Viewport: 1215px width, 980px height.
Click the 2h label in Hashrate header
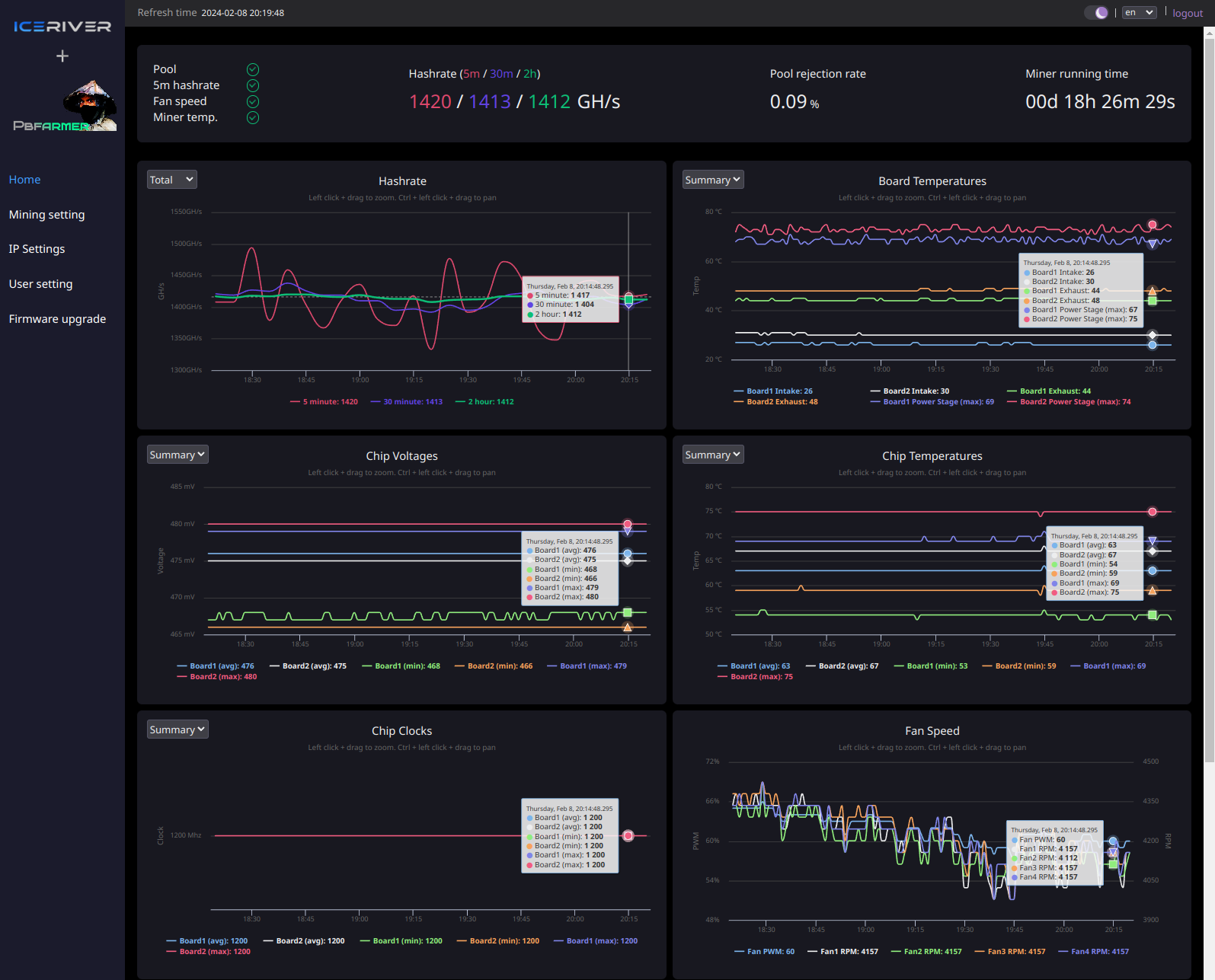[x=530, y=74]
